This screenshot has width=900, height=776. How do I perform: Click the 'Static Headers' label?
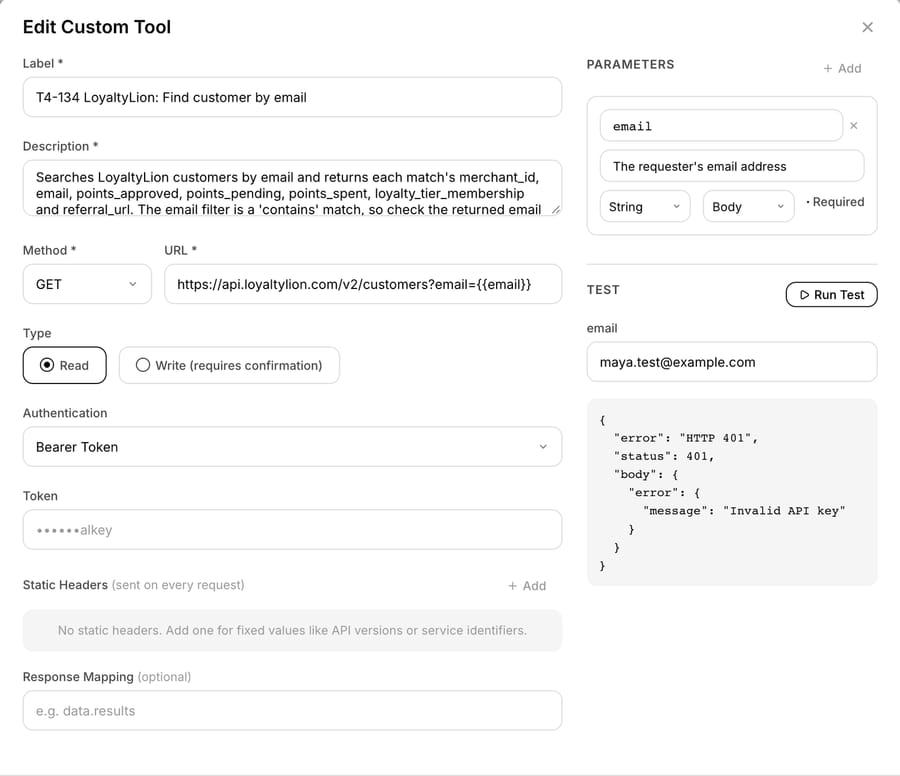click(x=65, y=585)
